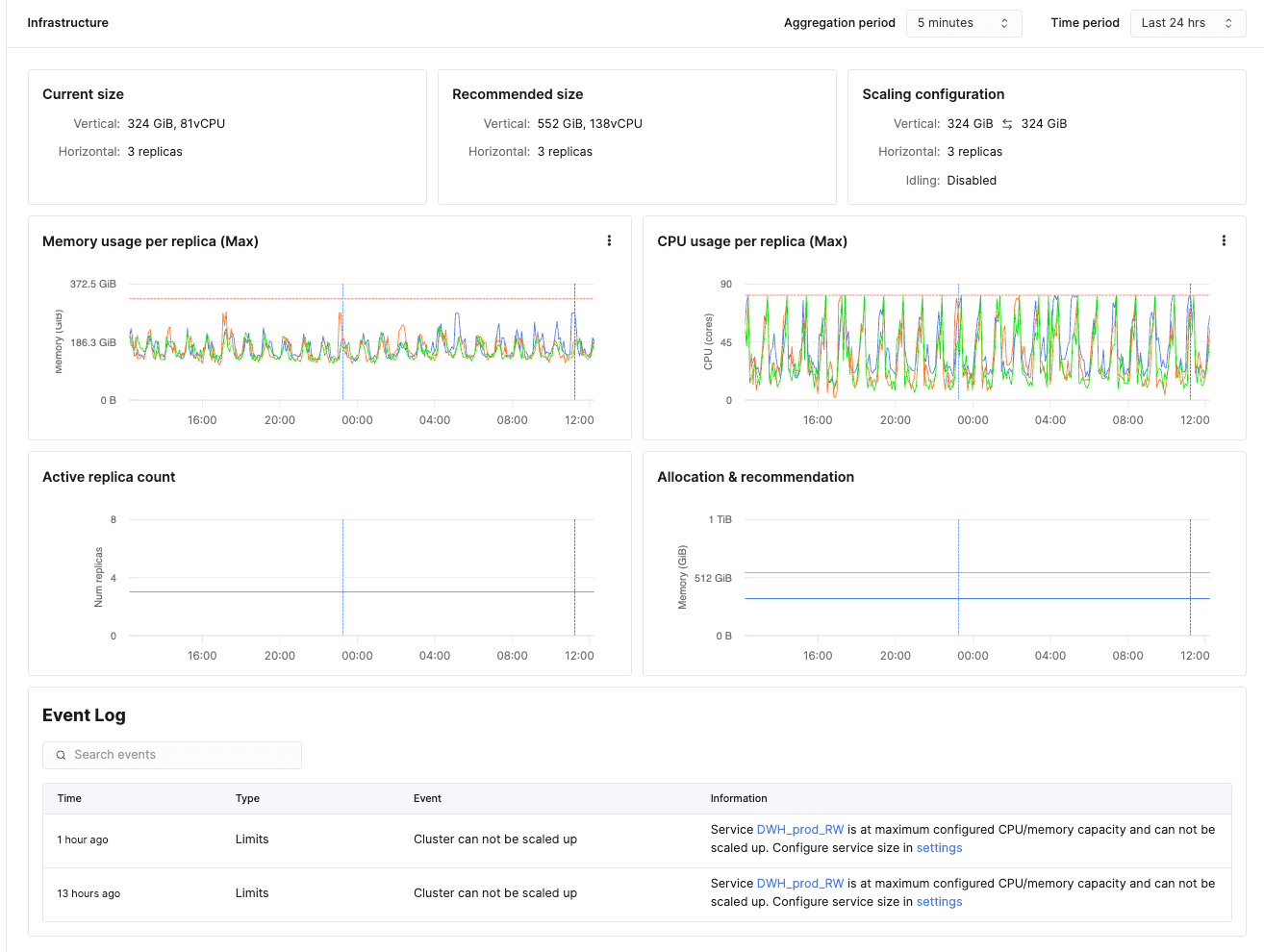The height and width of the screenshot is (952, 1264).
Task: Open Memory usage chart kebab menu
Action: pos(609,241)
